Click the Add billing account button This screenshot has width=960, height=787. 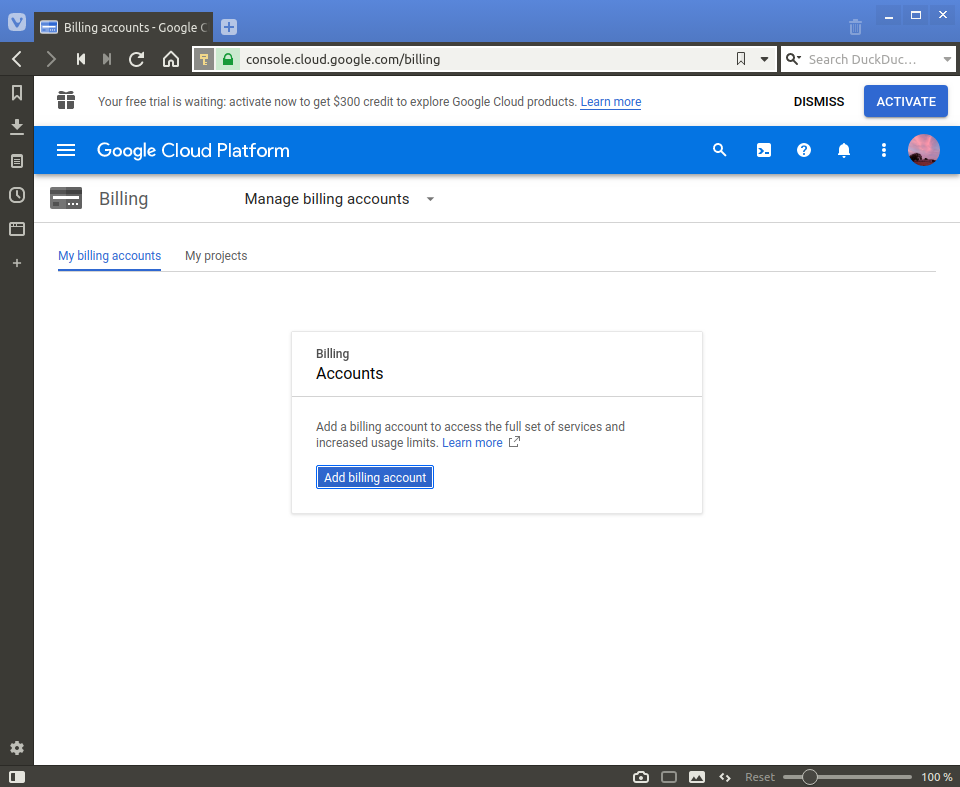pyautogui.click(x=375, y=477)
